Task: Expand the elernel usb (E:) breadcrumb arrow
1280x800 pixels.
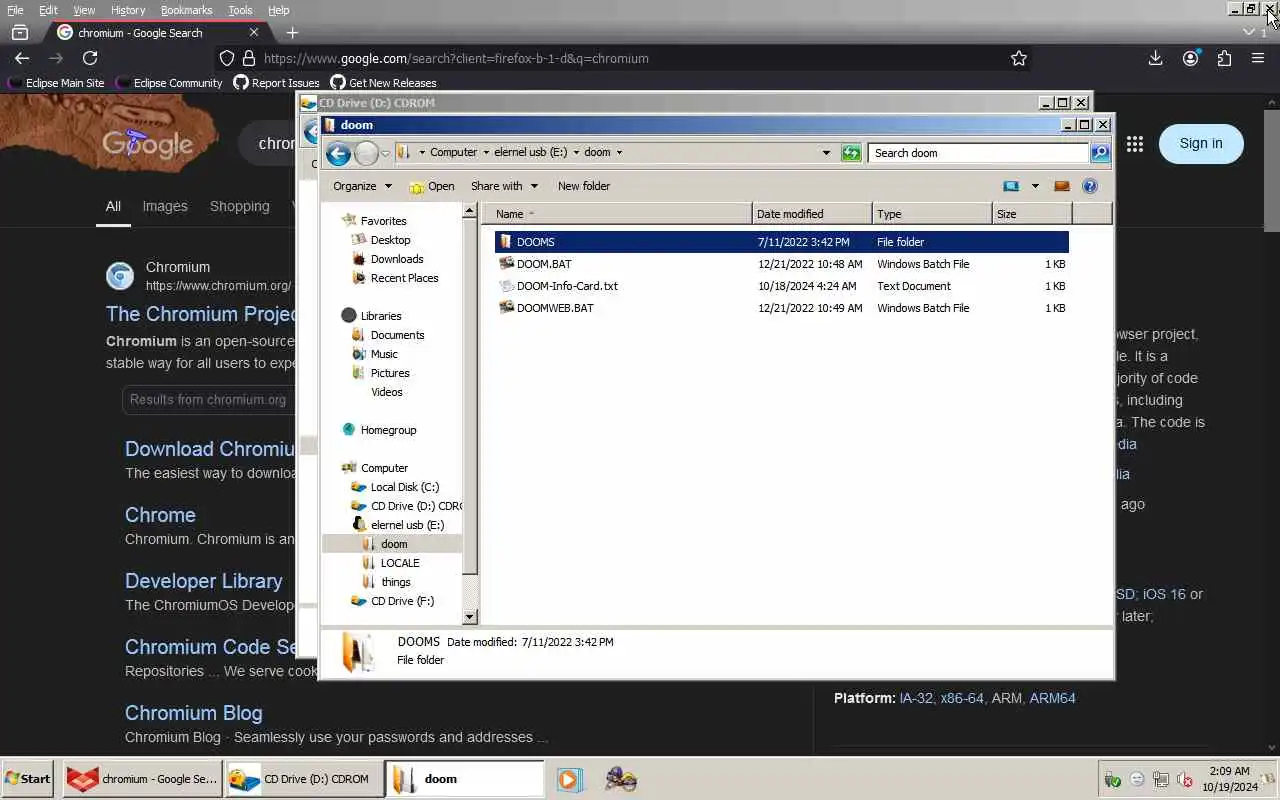Action: tap(575, 153)
